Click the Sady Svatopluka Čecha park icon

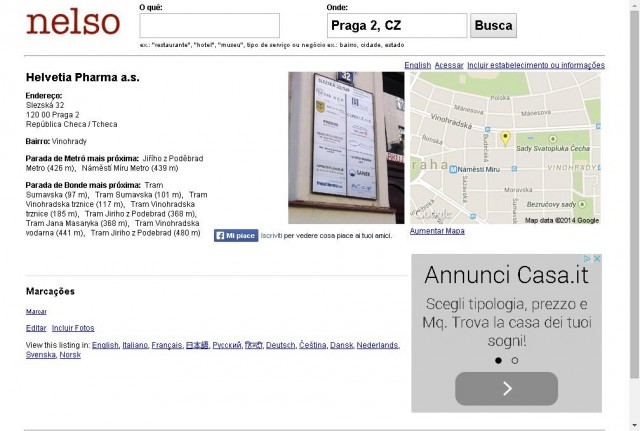point(553,139)
